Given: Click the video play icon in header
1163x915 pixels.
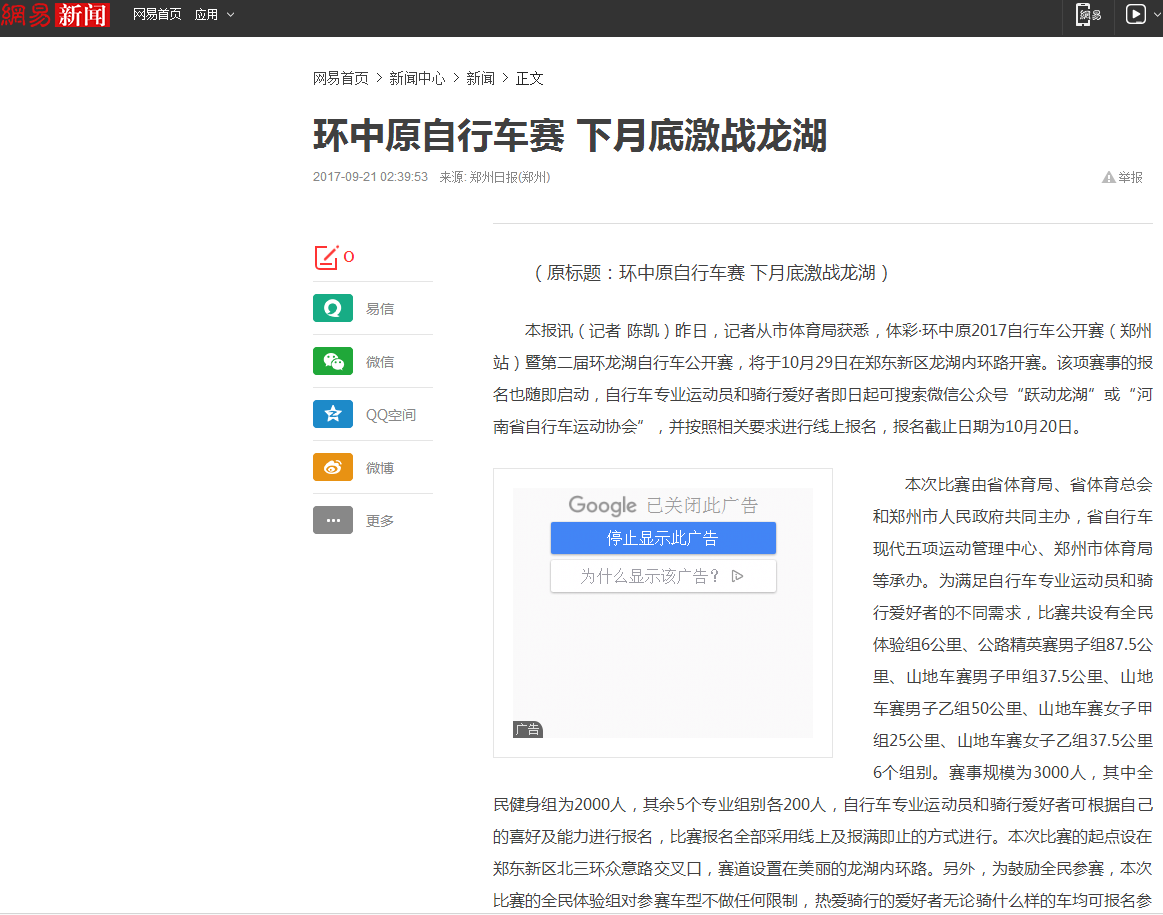Looking at the screenshot, I should (x=1135, y=14).
